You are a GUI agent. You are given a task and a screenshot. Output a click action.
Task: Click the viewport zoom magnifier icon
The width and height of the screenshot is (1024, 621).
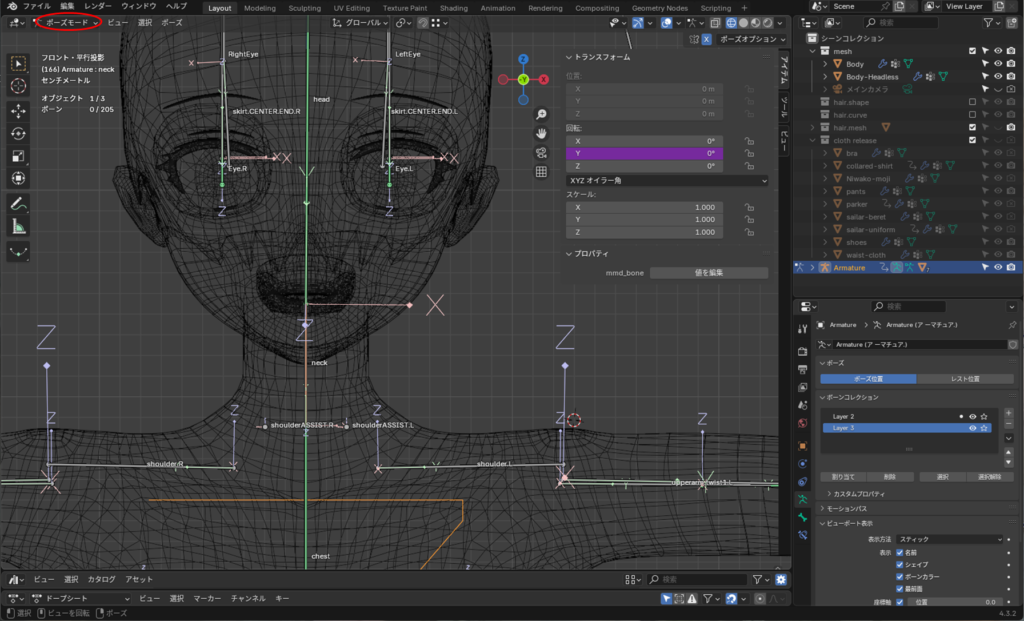pyautogui.click(x=541, y=114)
